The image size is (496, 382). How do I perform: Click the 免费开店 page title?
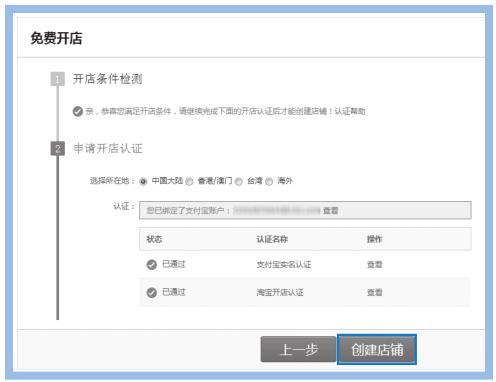pos(56,38)
